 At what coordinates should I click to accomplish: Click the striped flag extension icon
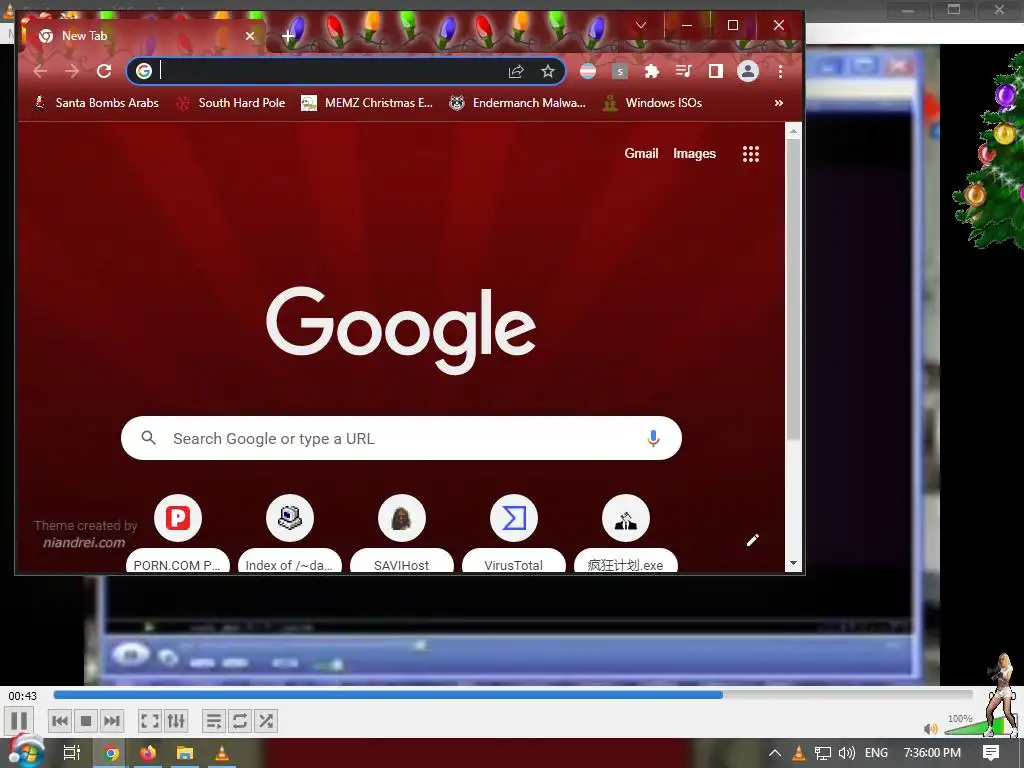pyautogui.click(x=588, y=71)
